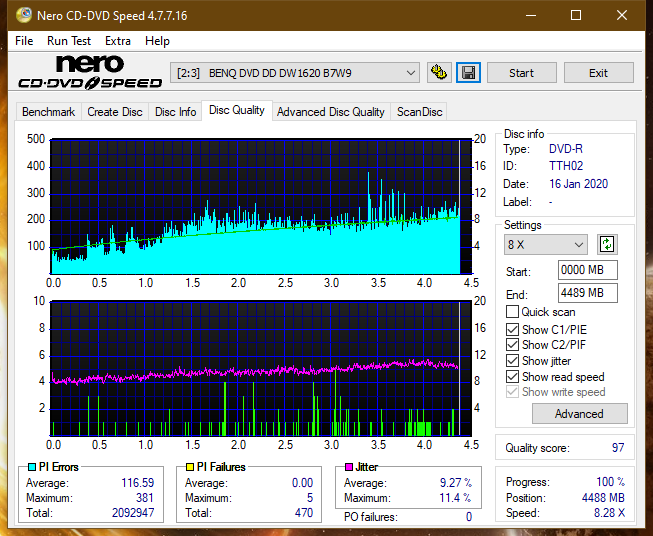Uncheck Show C2/PIF option
The width and height of the screenshot is (653, 536).
click(x=512, y=345)
